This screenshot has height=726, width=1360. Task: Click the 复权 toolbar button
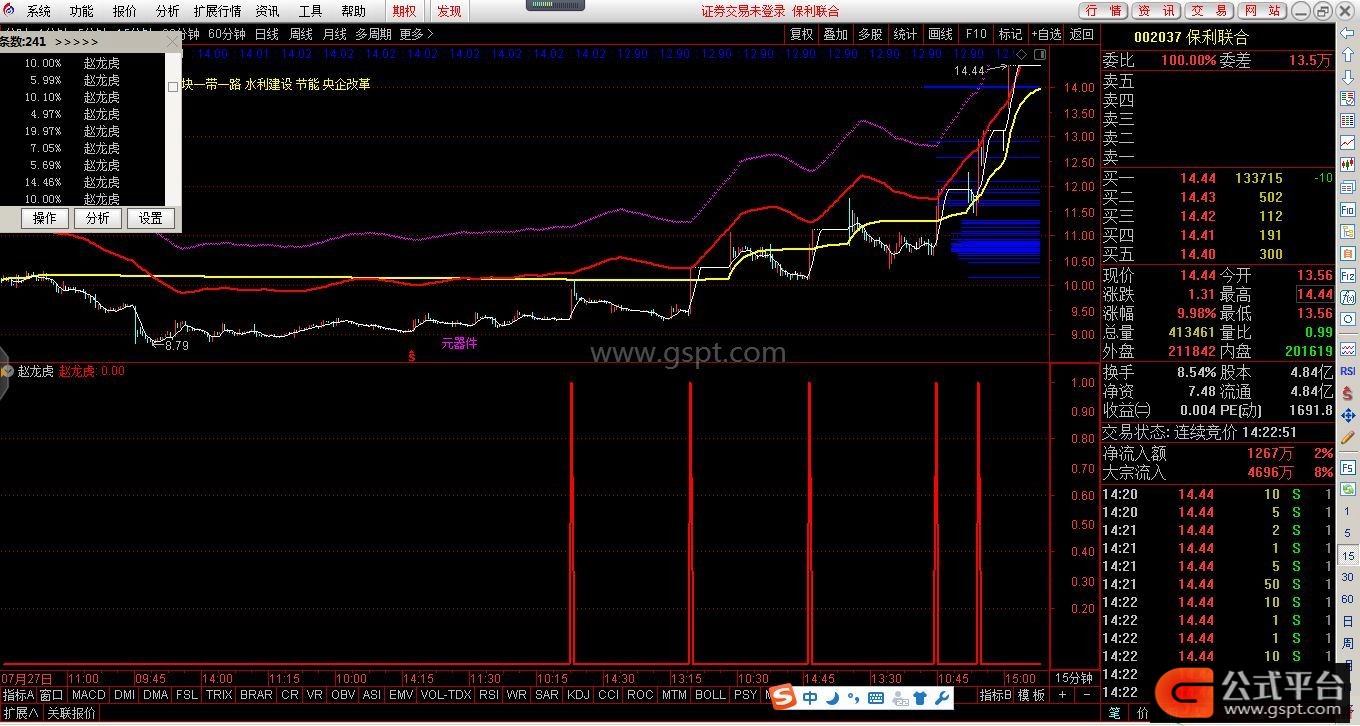coord(801,34)
